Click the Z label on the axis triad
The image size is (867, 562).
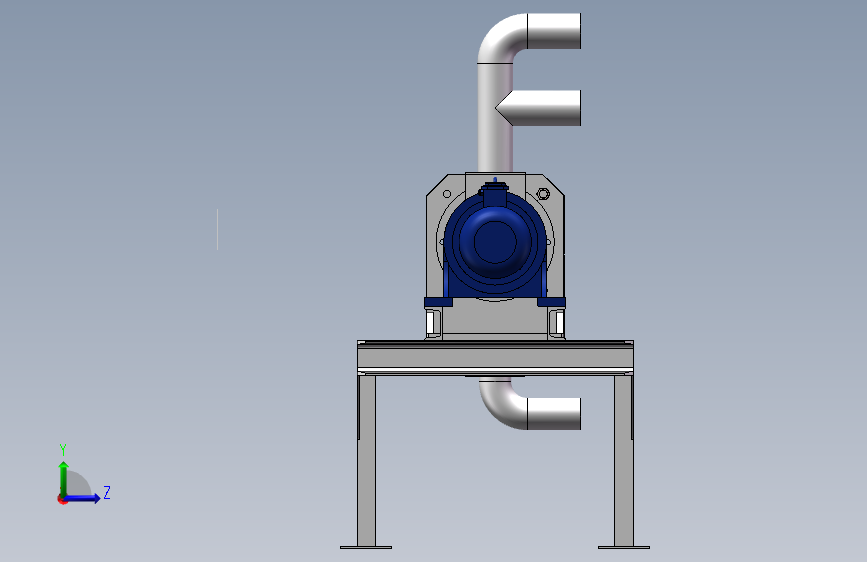point(107,492)
